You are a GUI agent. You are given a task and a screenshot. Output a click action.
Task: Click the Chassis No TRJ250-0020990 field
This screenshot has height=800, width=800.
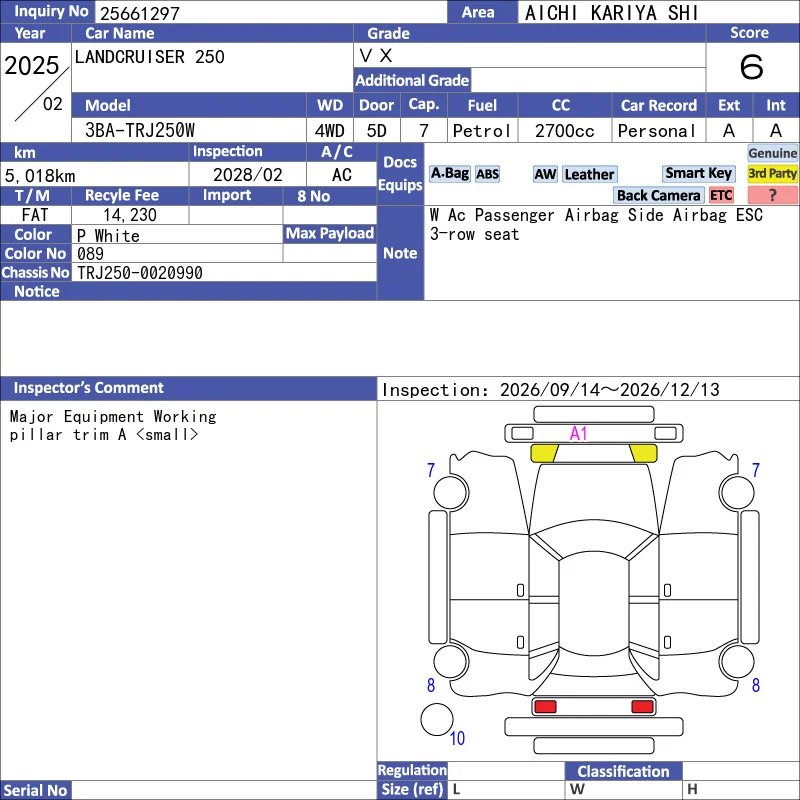(224, 272)
